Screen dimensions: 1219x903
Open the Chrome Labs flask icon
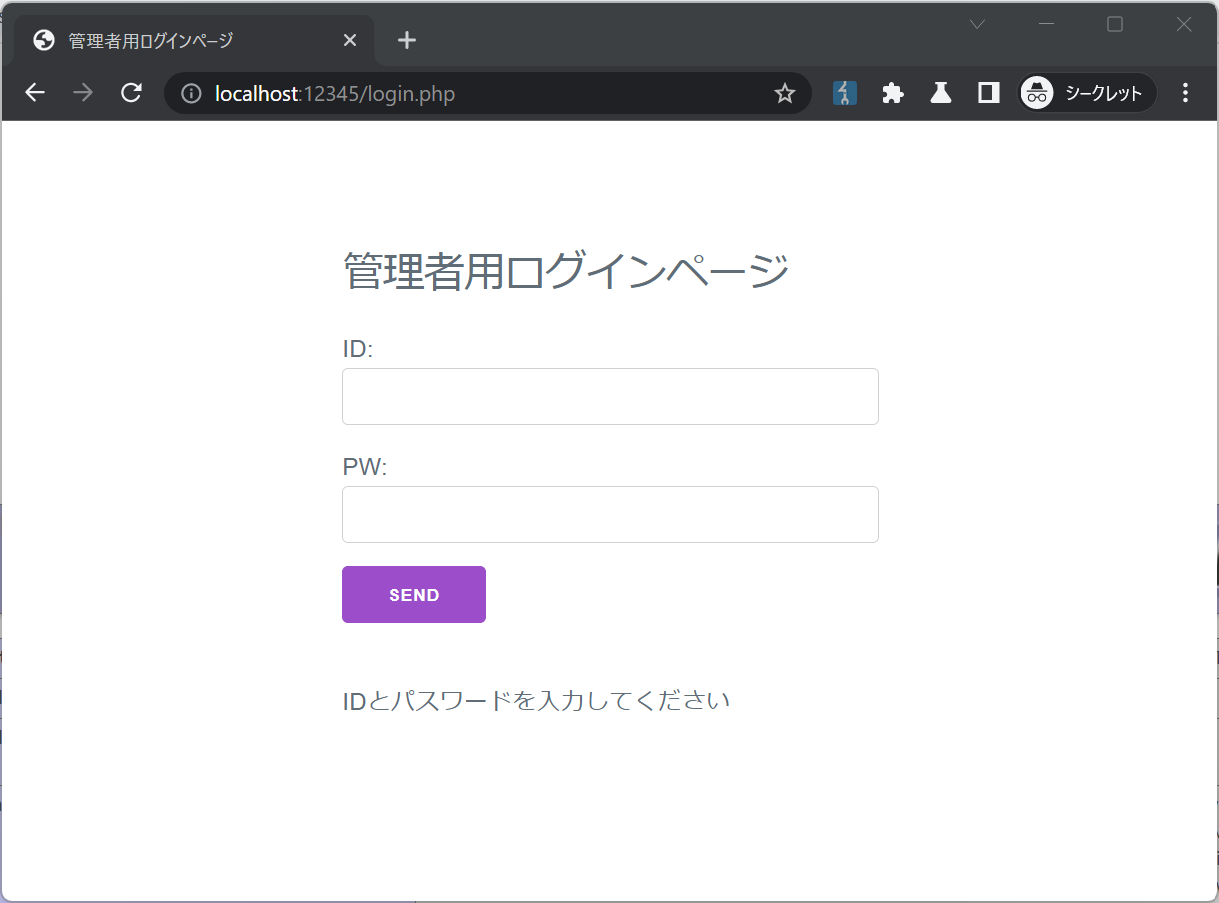click(x=941, y=93)
